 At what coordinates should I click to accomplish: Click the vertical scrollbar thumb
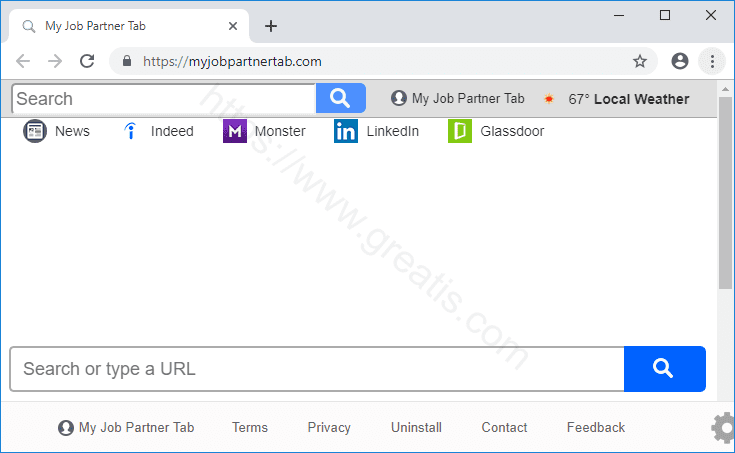(725, 193)
